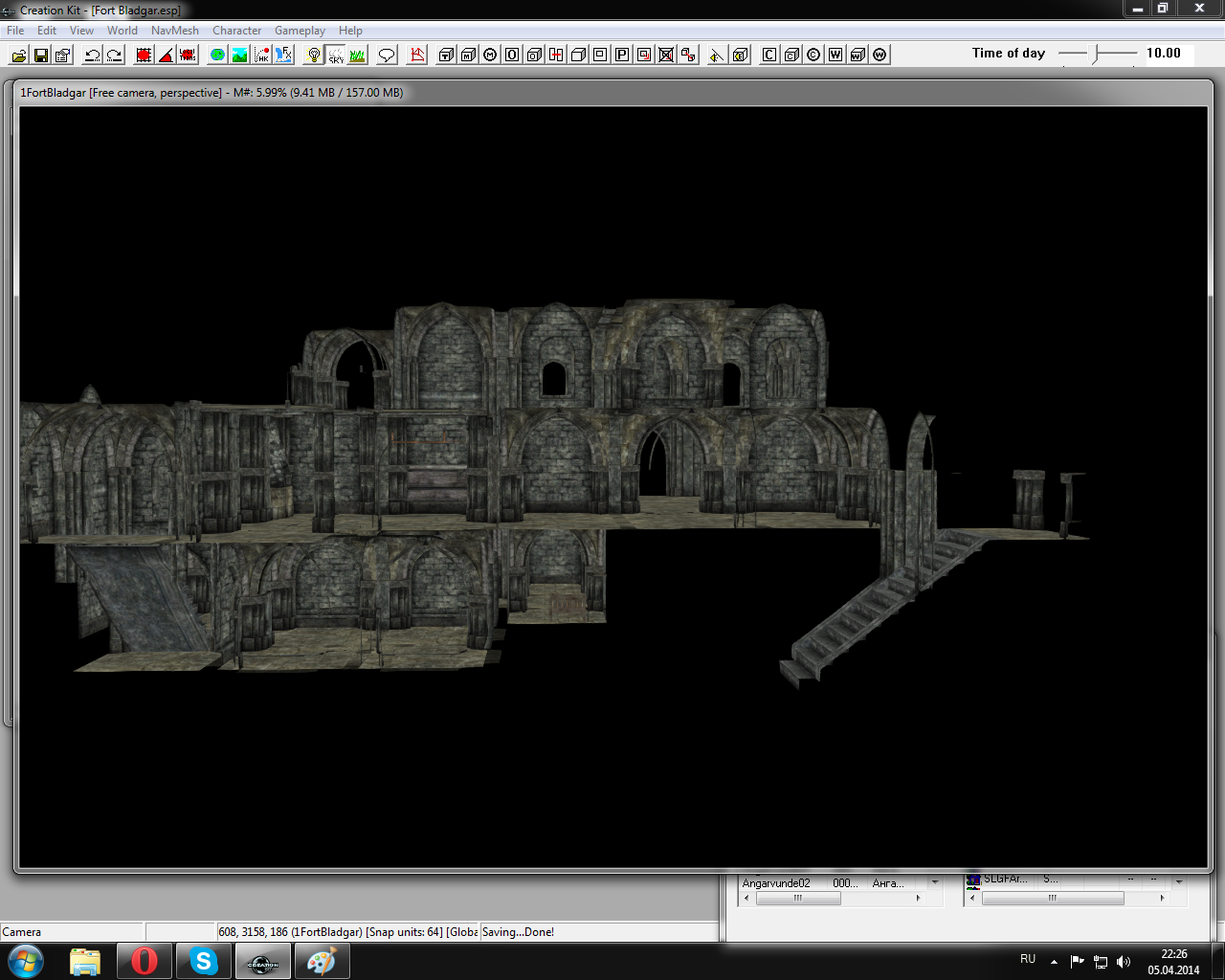Save the plugin with the floppy disk icon
1225x980 pixels.
coord(41,55)
